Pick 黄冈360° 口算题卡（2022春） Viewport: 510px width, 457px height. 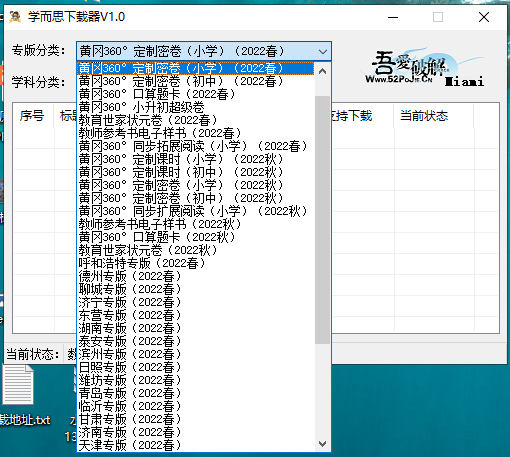point(196,94)
